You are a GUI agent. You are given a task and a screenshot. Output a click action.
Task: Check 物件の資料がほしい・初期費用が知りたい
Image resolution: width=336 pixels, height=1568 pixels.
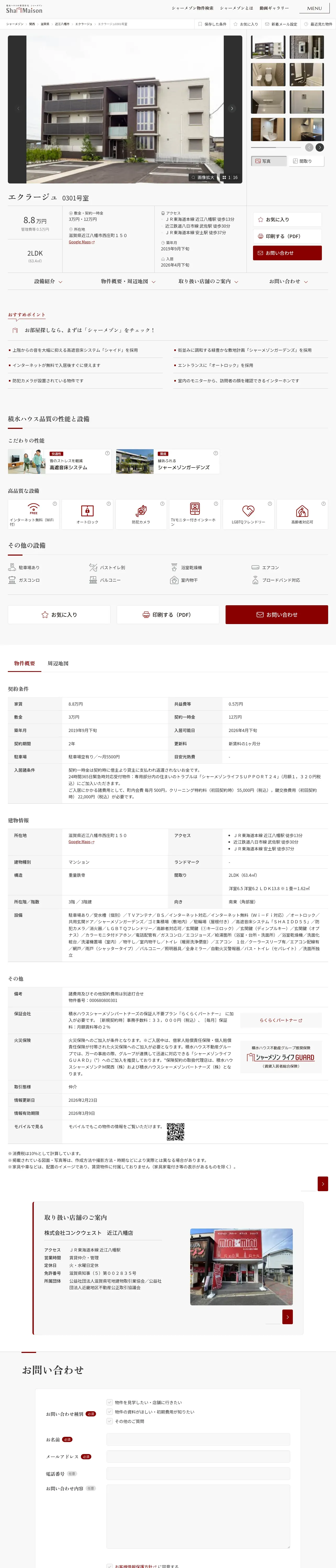[109, 1411]
